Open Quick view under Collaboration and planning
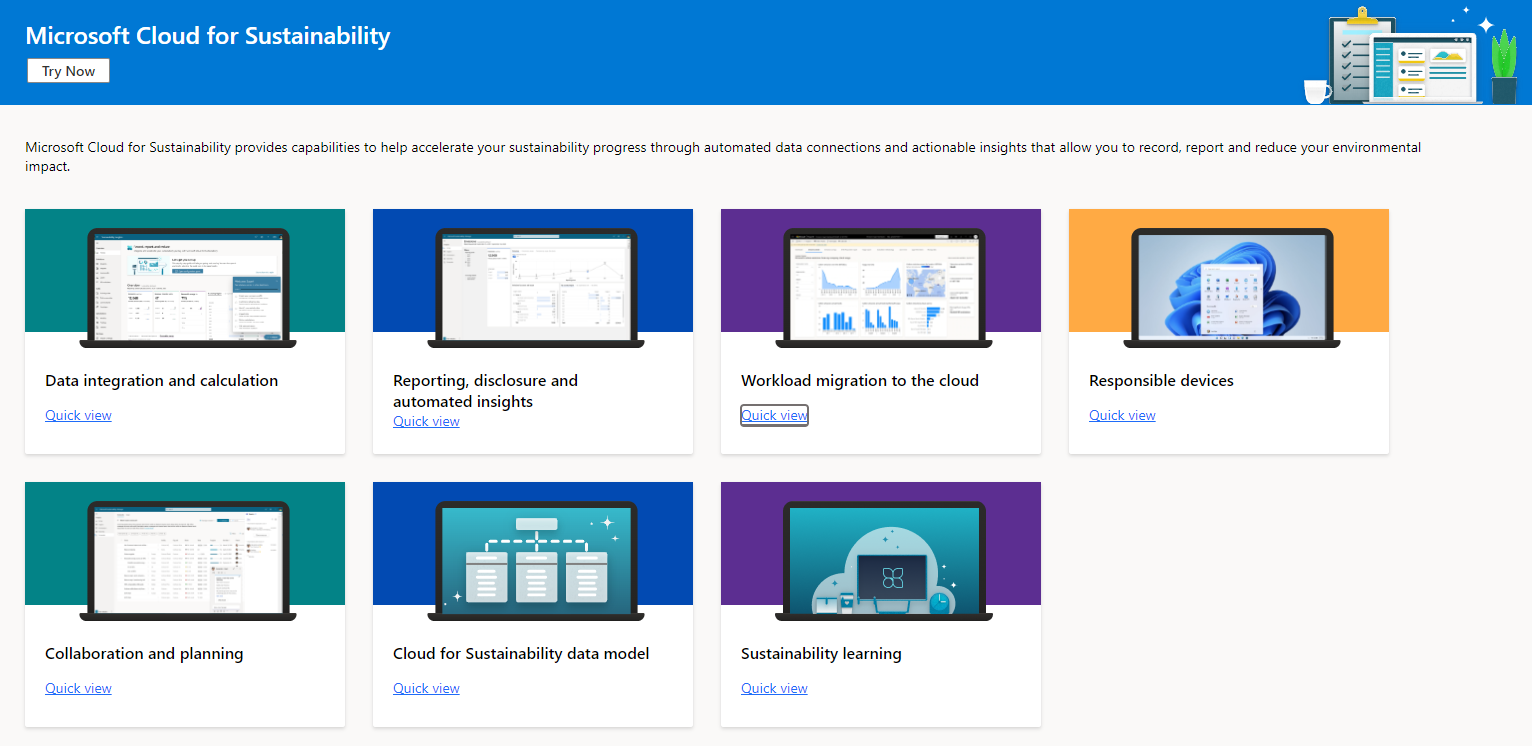 tap(78, 687)
